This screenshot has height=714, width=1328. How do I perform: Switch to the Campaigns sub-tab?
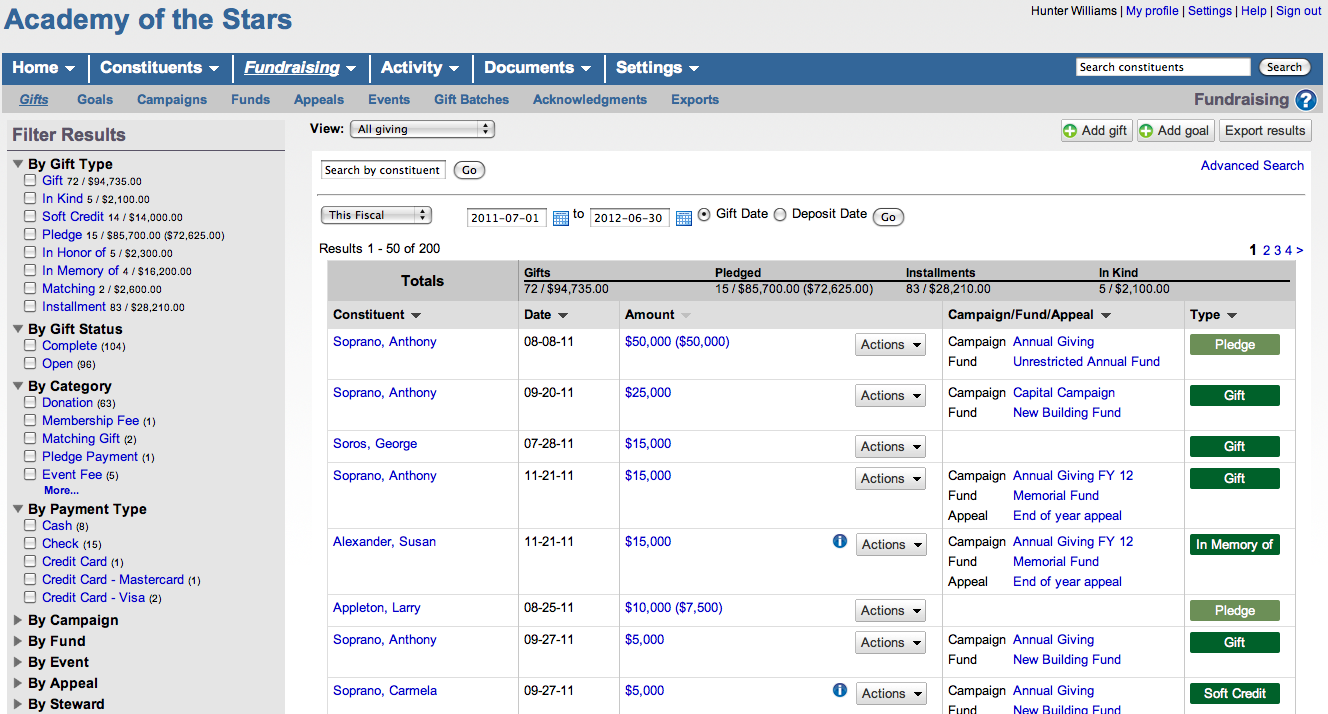(172, 100)
